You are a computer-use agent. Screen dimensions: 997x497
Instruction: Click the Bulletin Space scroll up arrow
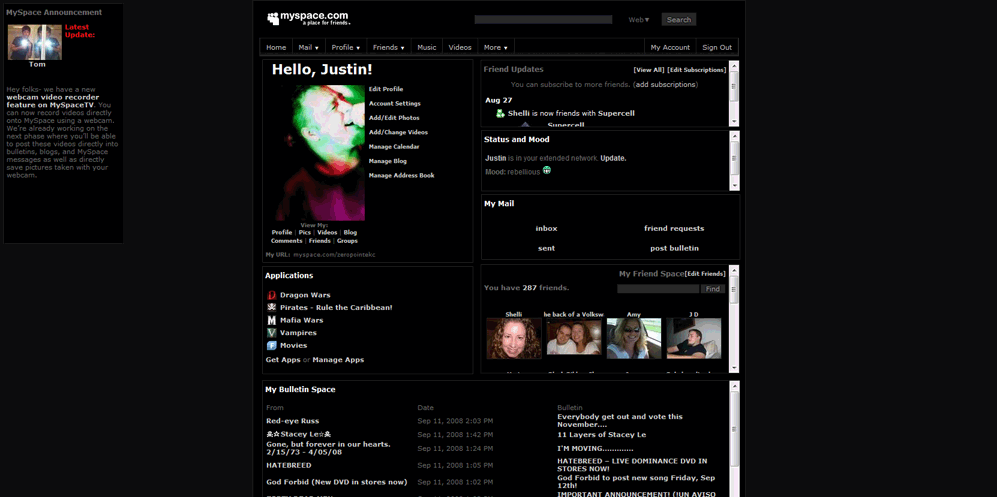(x=734, y=386)
